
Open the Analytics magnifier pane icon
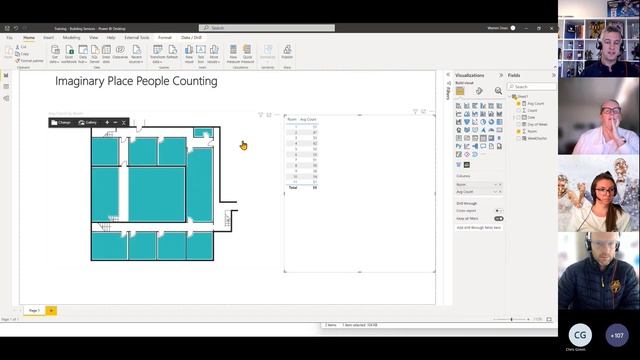tap(498, 91)
